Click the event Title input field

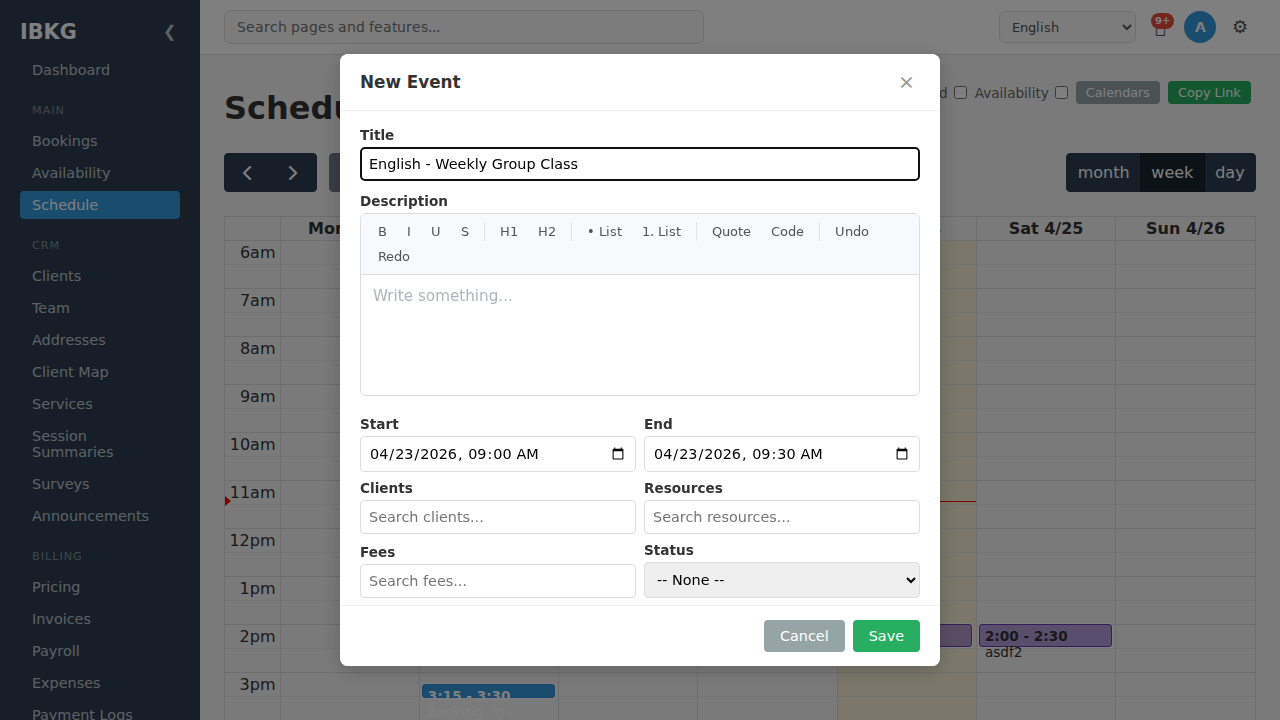pyautogui.click(x=640, y=164)
